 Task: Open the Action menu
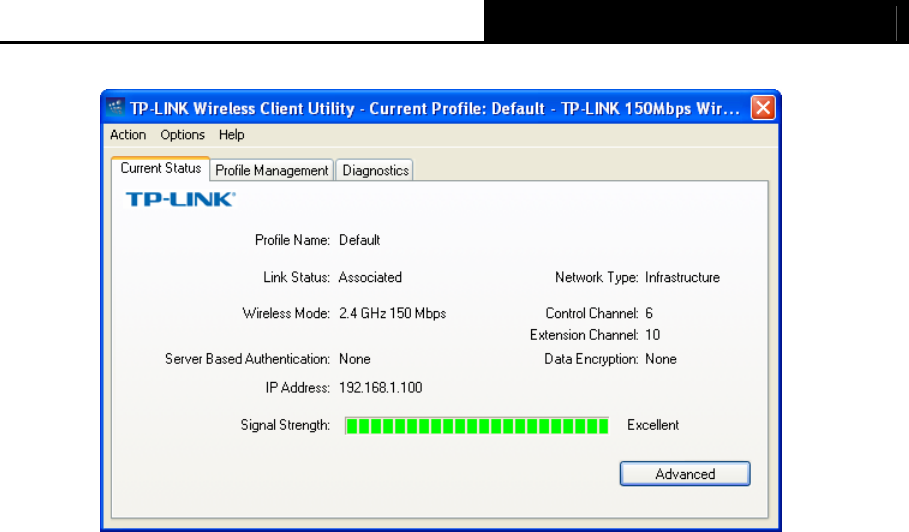pos(128,135)
